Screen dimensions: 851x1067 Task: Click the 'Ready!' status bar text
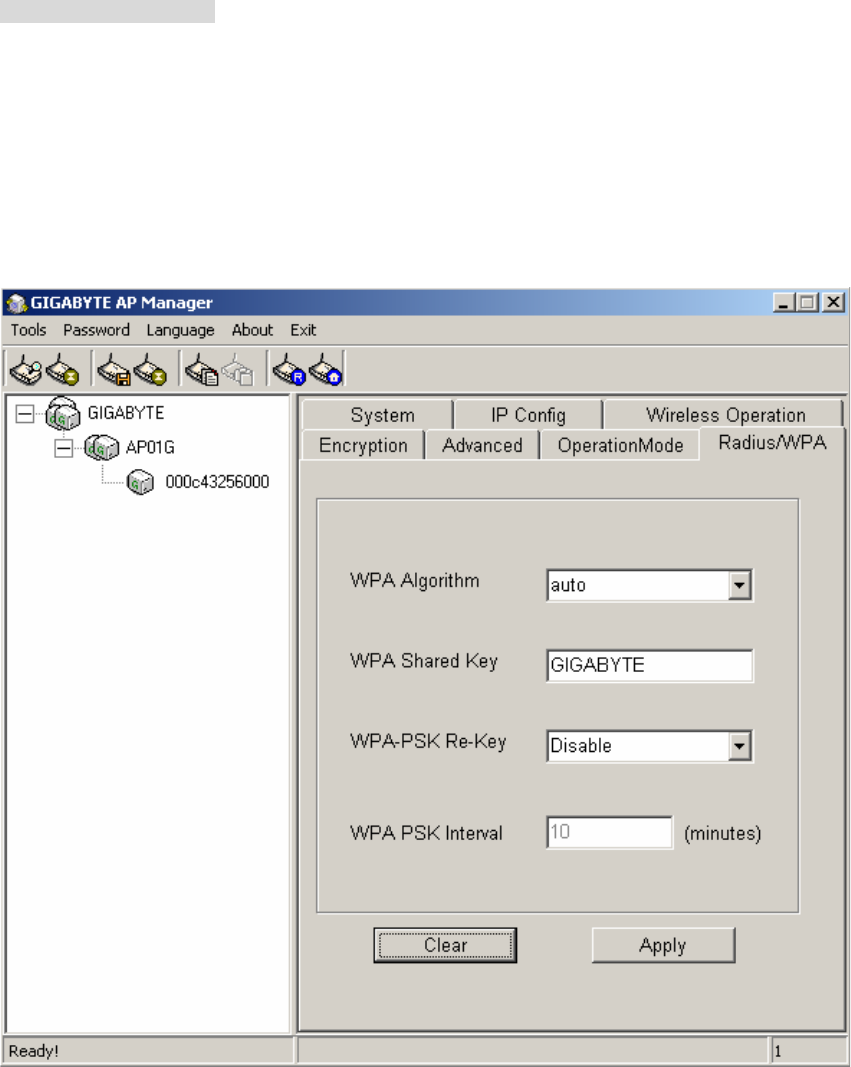pyautogui.click(x=33, y=1051)
